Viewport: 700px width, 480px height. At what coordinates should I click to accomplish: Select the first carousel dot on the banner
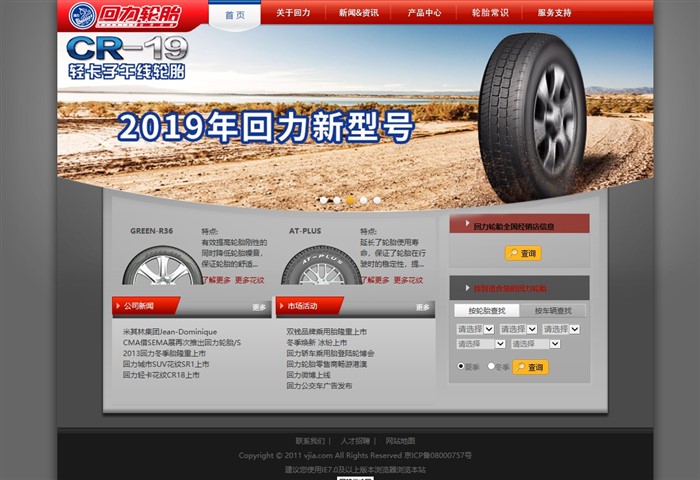tap(324, 200)
